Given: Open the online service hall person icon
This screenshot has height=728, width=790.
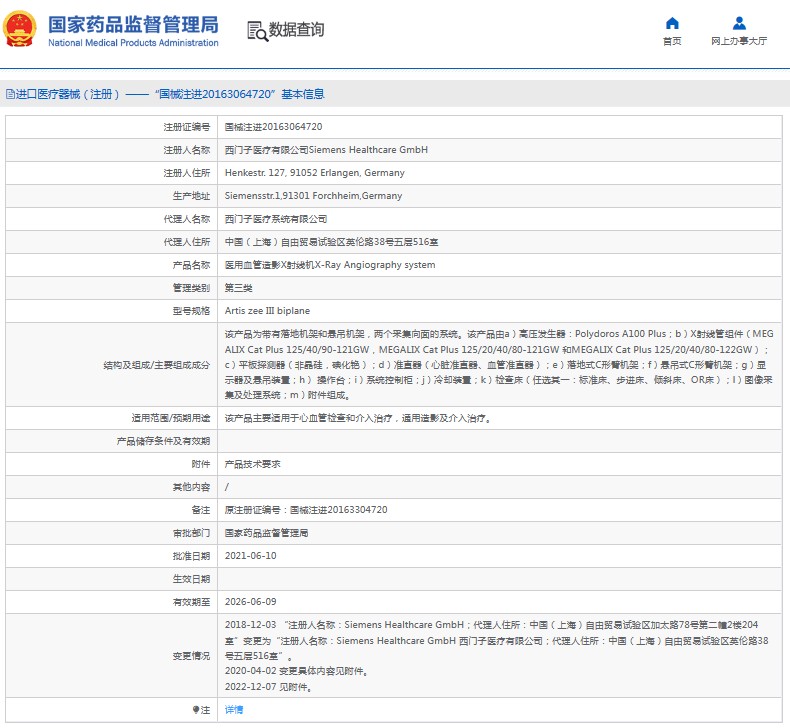Looking at the screenshot, I should point(739,23).
